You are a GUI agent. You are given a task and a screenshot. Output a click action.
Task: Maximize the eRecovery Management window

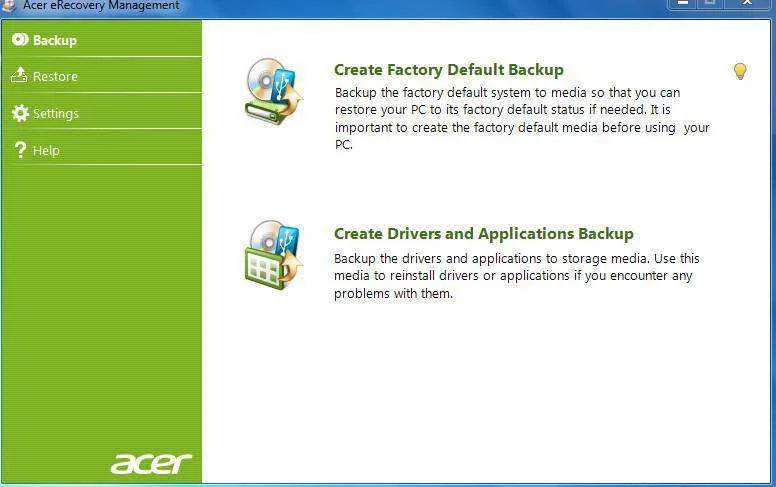pyautogui.click(x=710, y=4)
